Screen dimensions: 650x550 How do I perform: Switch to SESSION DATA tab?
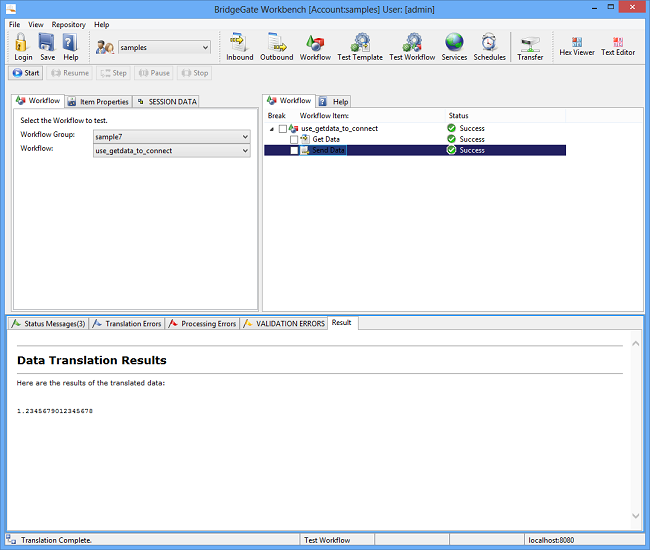(x=167, y=102)
